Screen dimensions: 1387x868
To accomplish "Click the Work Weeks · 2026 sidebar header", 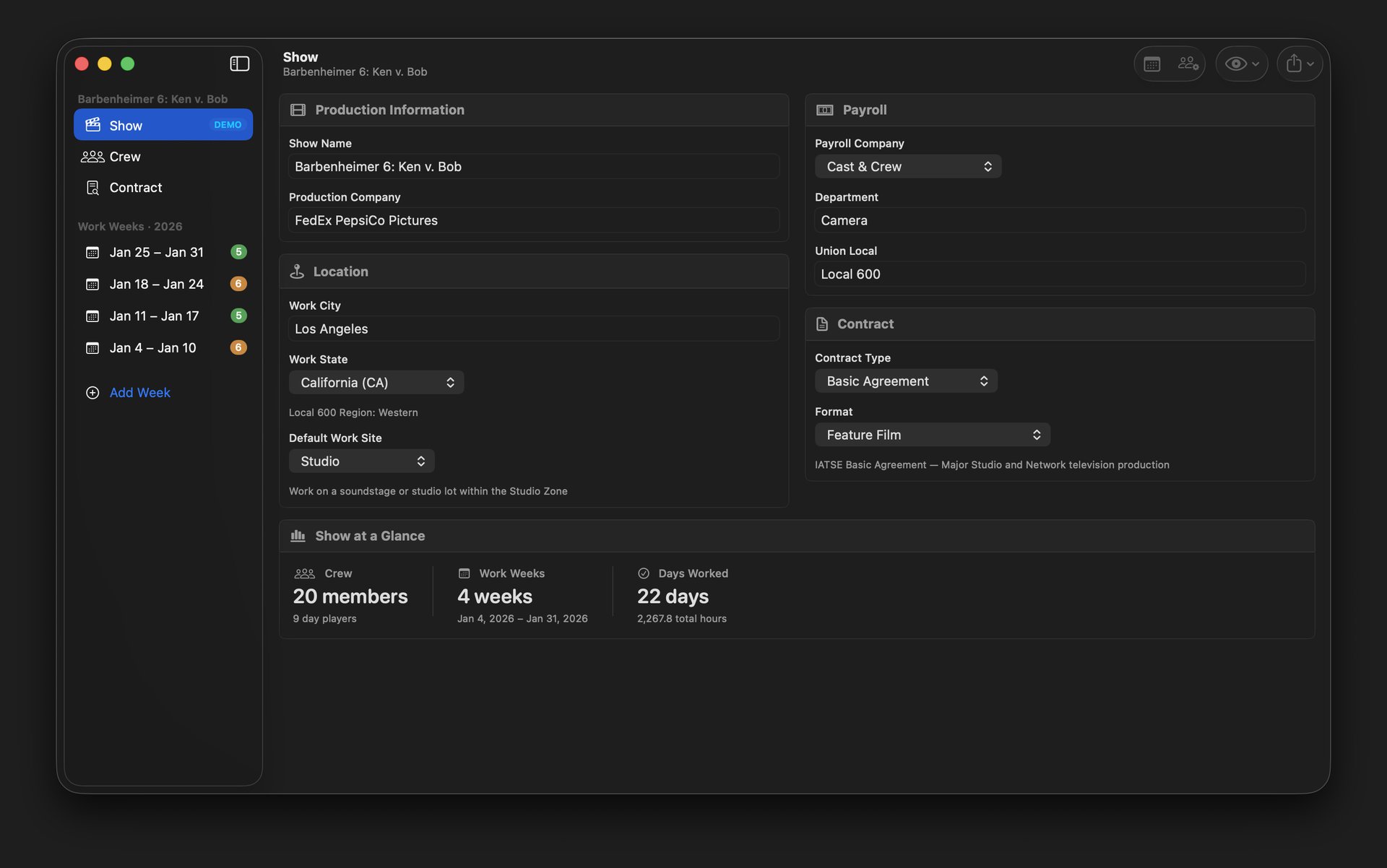I will [130, 226].
